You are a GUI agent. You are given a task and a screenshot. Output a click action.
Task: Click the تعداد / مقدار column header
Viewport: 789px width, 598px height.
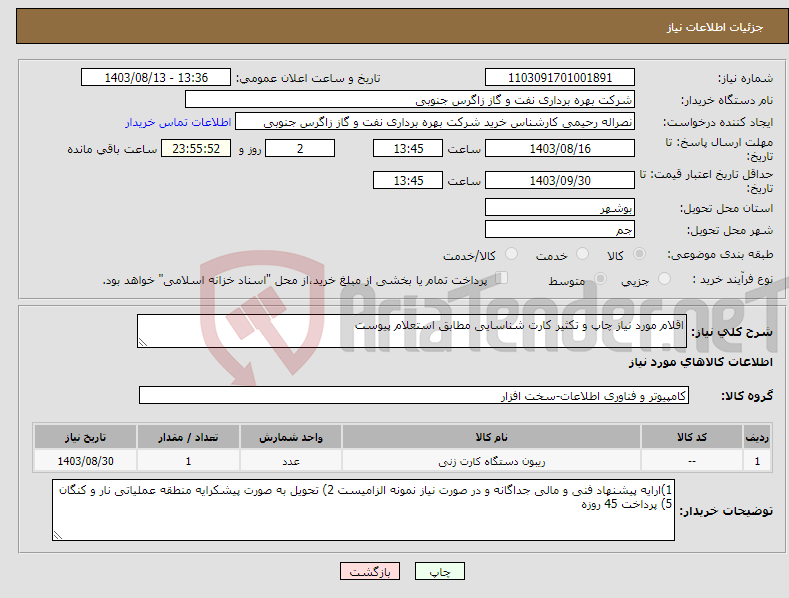click(x=188, y=437)
